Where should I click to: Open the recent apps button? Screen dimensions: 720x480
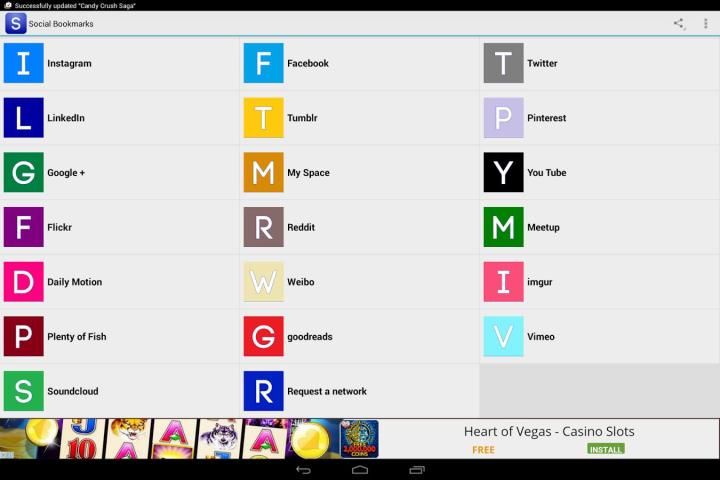pyautogui.click(x=417, y=470)
